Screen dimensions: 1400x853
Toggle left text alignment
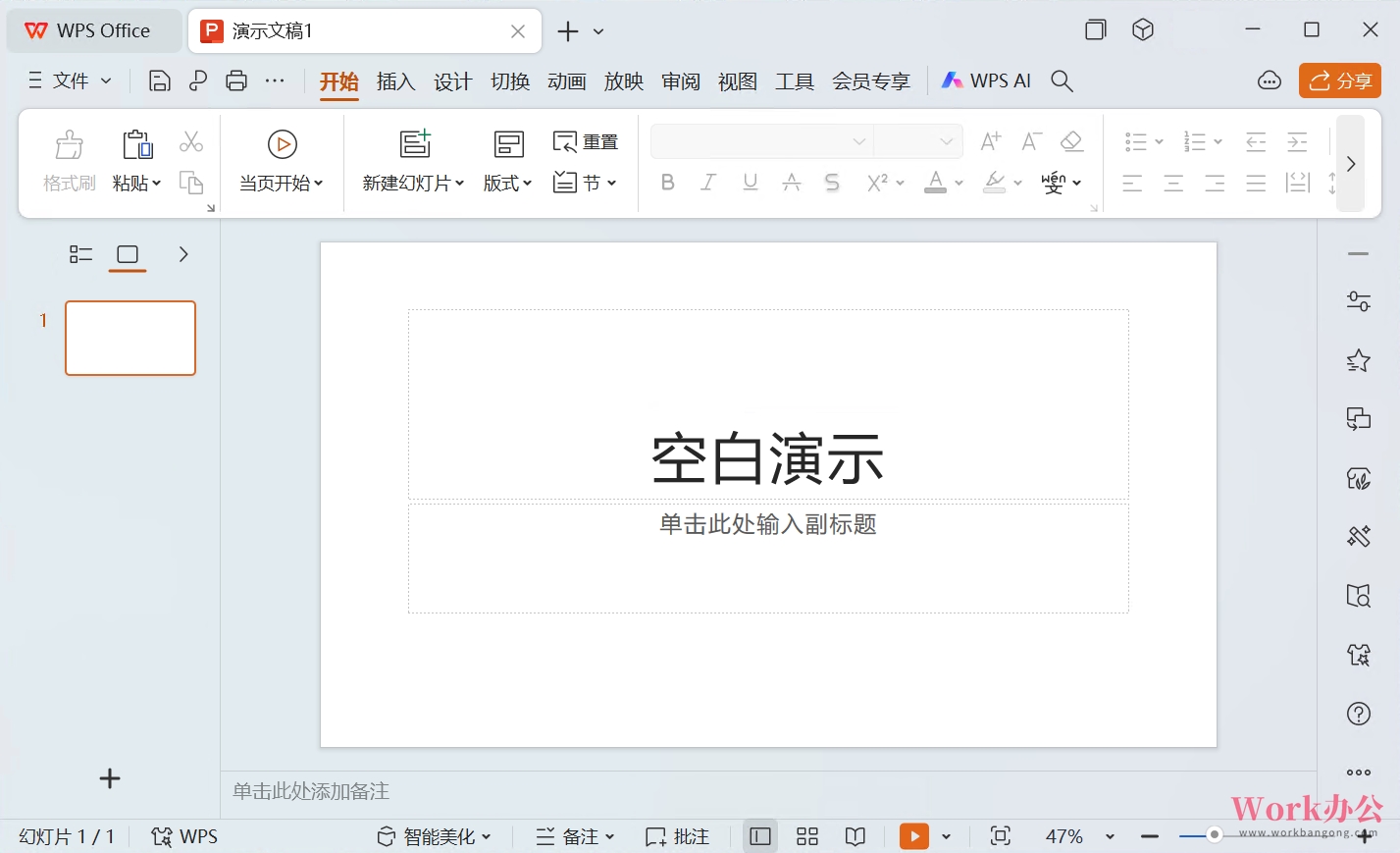pos(1132,183)
